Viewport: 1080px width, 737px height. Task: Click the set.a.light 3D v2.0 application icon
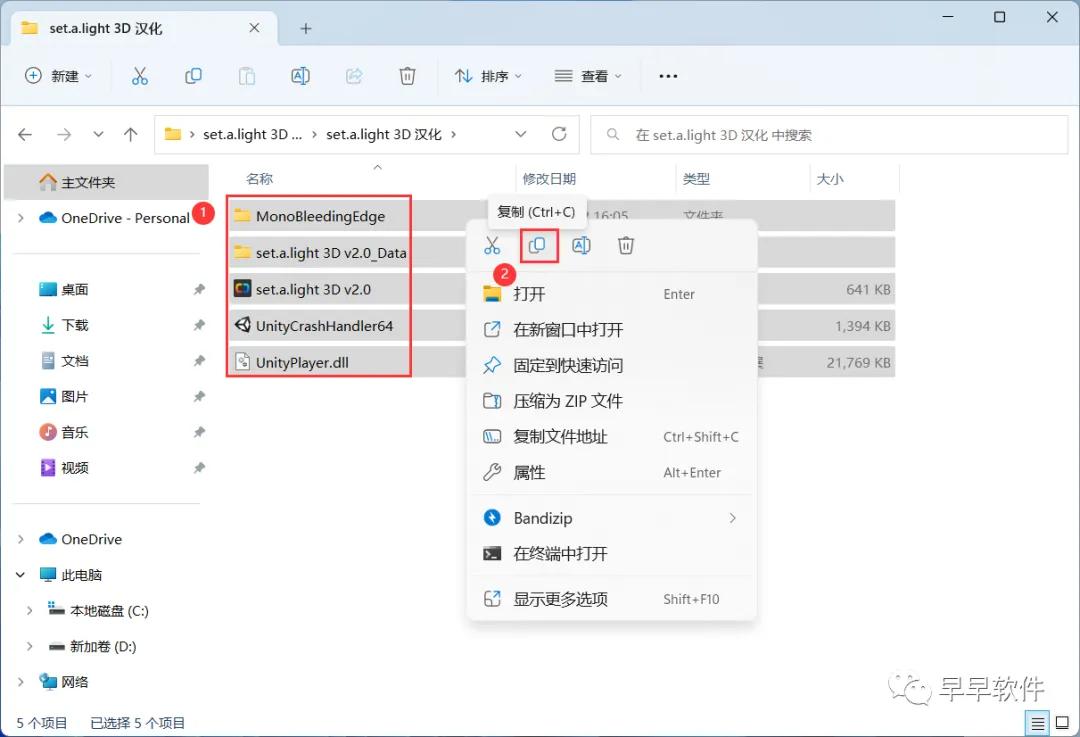[x=242, y=289]
